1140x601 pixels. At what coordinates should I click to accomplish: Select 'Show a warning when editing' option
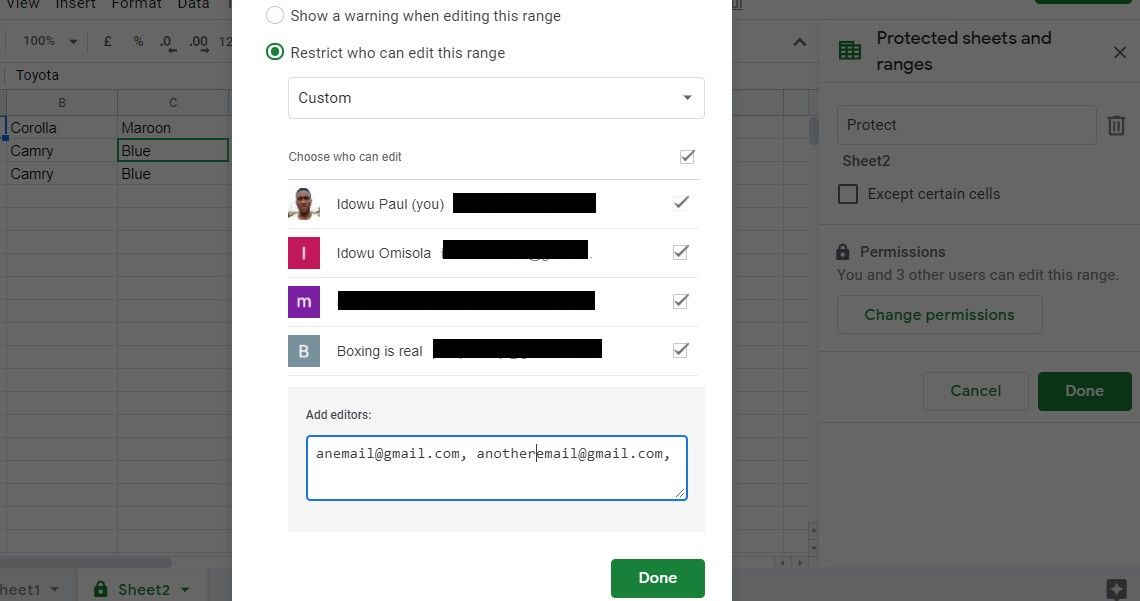pos(275,16)
